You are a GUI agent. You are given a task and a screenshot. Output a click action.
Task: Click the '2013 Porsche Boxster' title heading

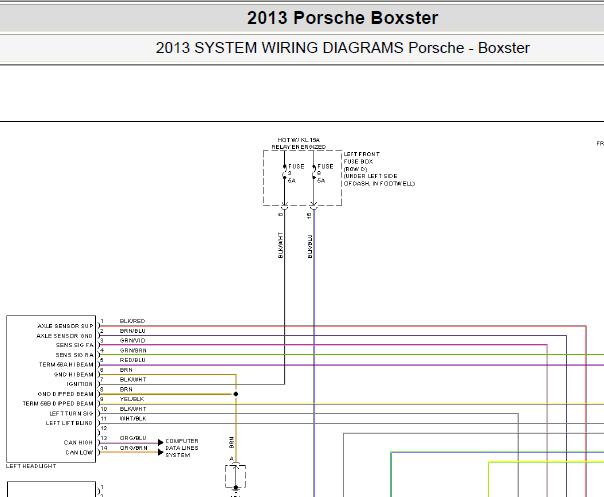pyautogui.click(x=342, y=18)
